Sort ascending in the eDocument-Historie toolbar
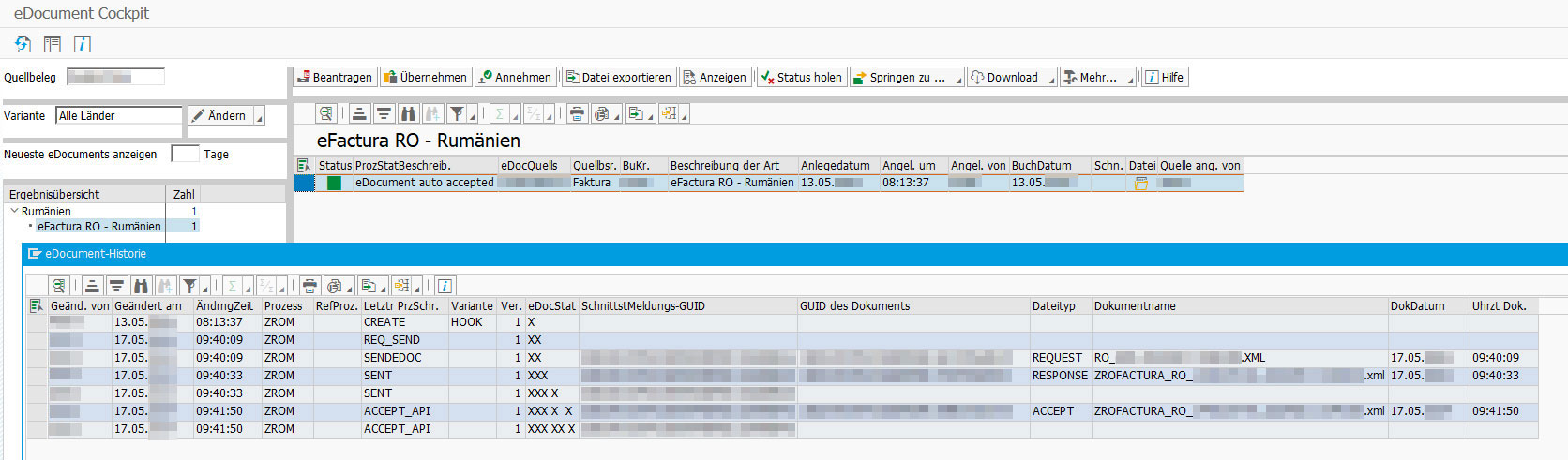Screen dimensions: 1568x460 click(x=92, y=286)
